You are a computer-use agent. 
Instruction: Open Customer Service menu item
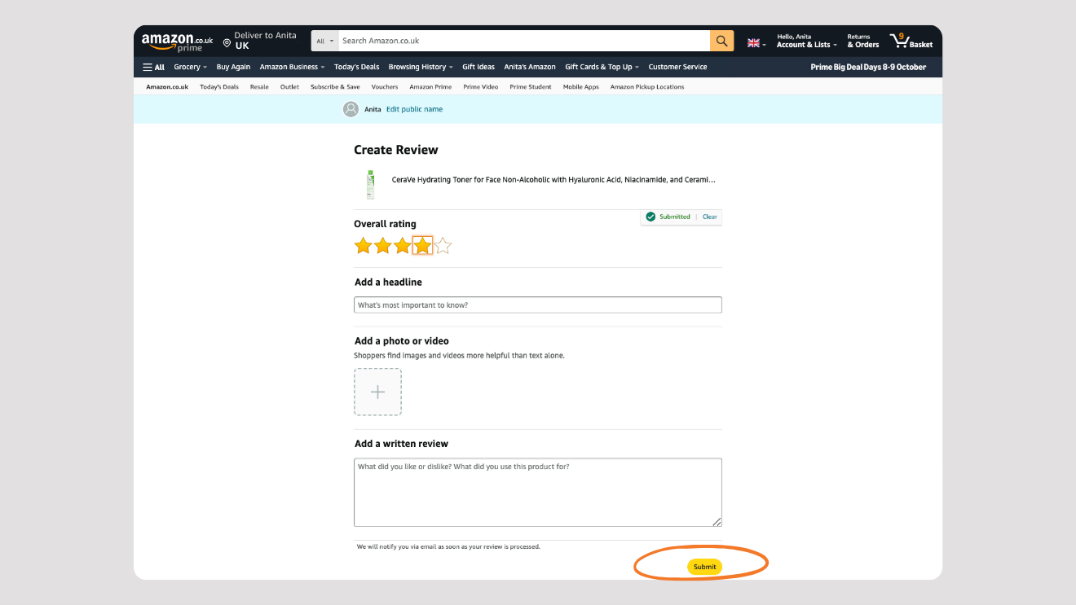pyautogui.click(x=677, y=67)
